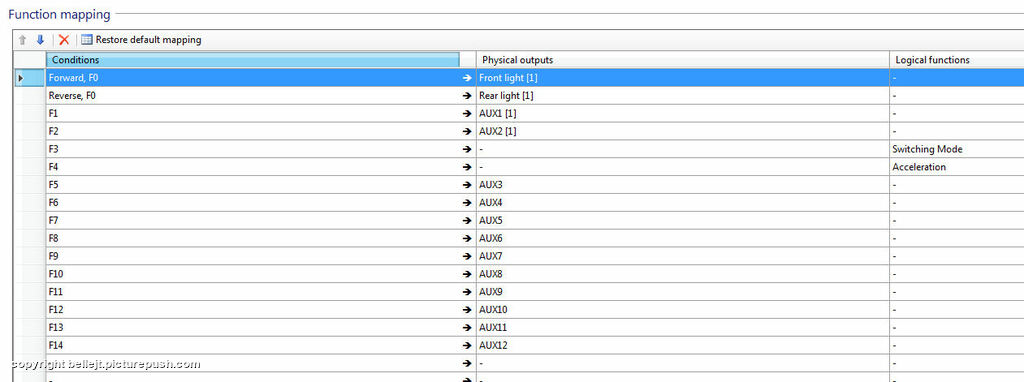The height and width of the screenshot is (382, 1024).
Task: Click the AUX8 output cell
Action: tap(683, 274)
